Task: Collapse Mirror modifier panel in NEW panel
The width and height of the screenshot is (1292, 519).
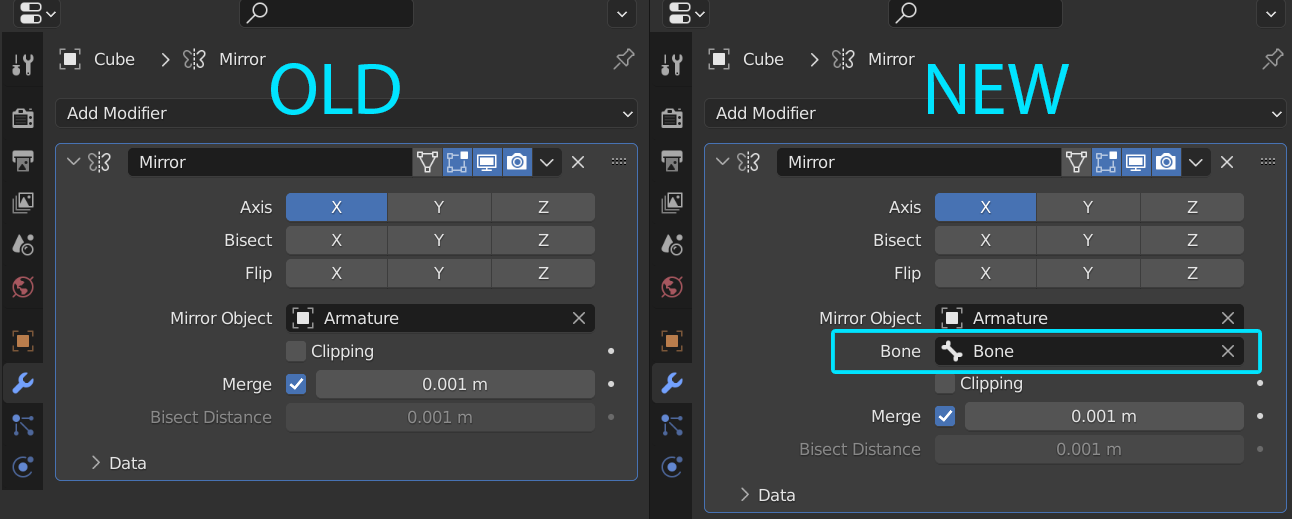Action: (722, 162)
